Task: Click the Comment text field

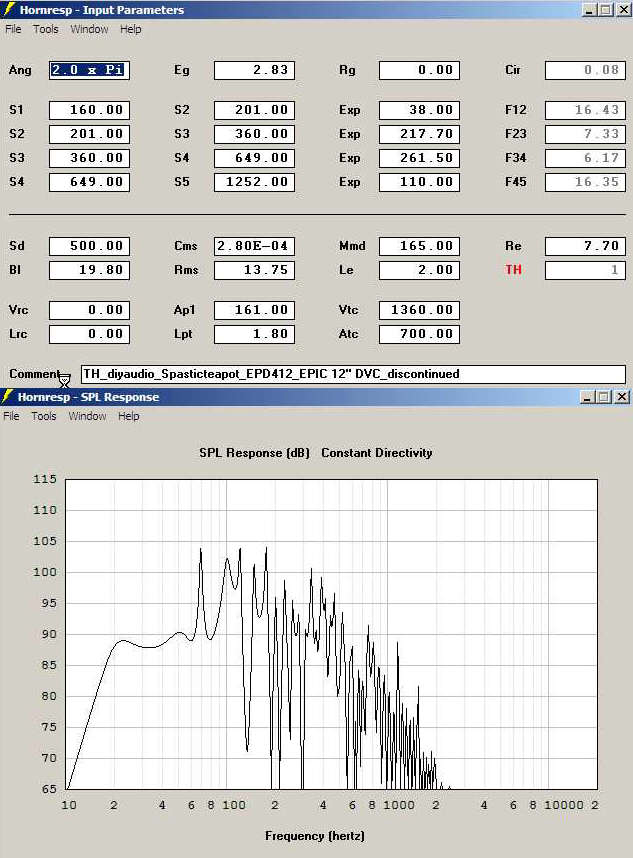Action: [x=353, y=374]
